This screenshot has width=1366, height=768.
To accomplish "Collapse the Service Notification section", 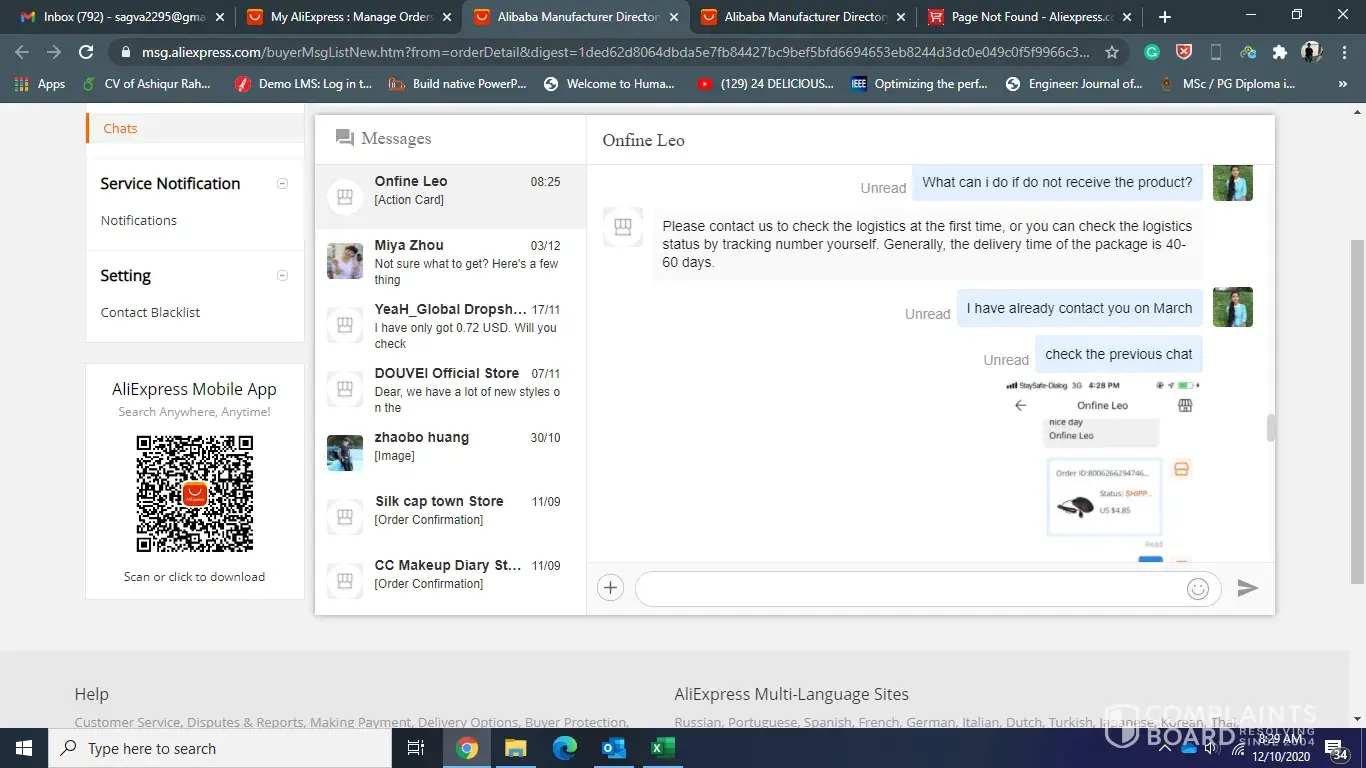I will [282, 184].
